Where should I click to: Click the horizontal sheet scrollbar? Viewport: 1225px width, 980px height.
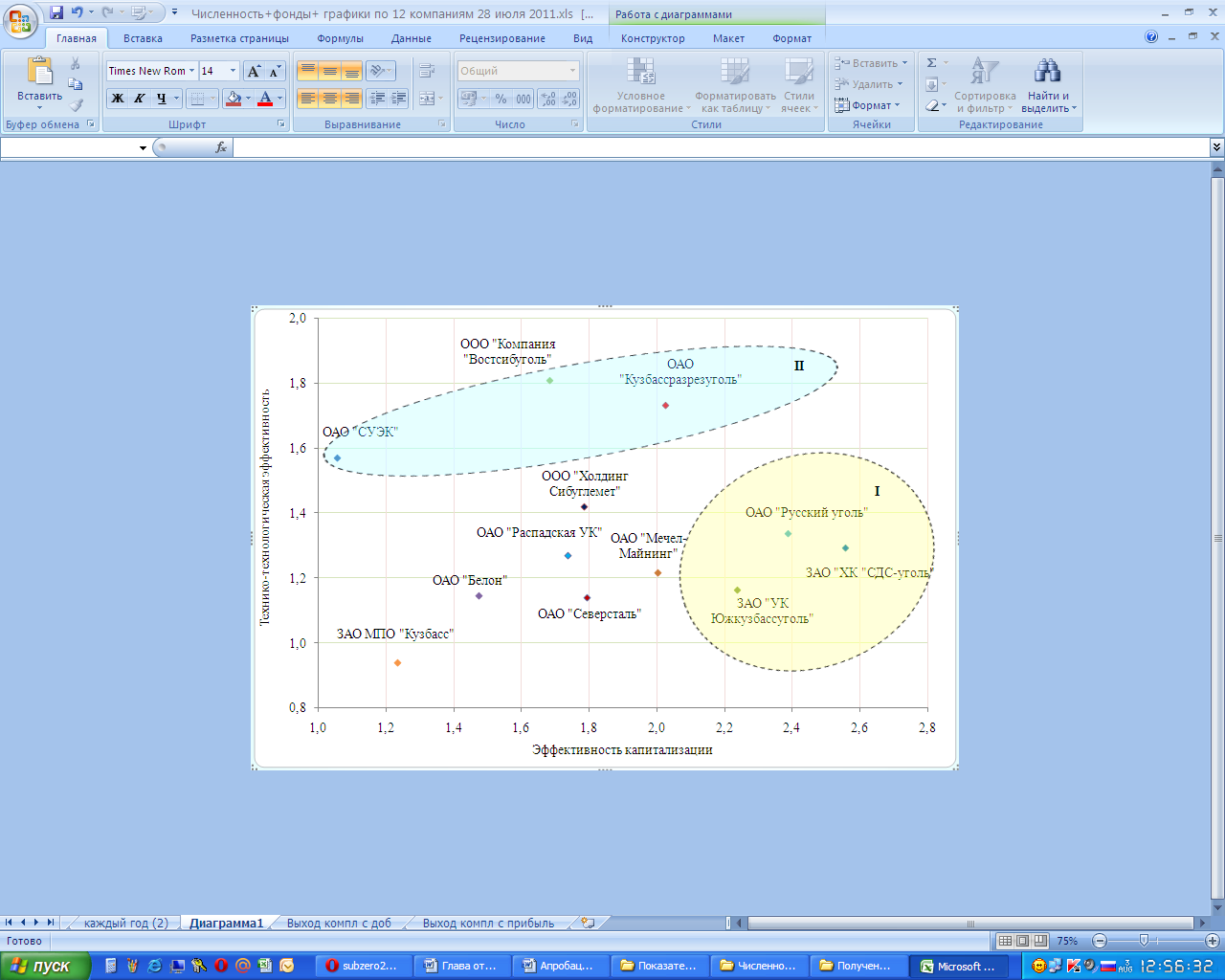[970, 924]
